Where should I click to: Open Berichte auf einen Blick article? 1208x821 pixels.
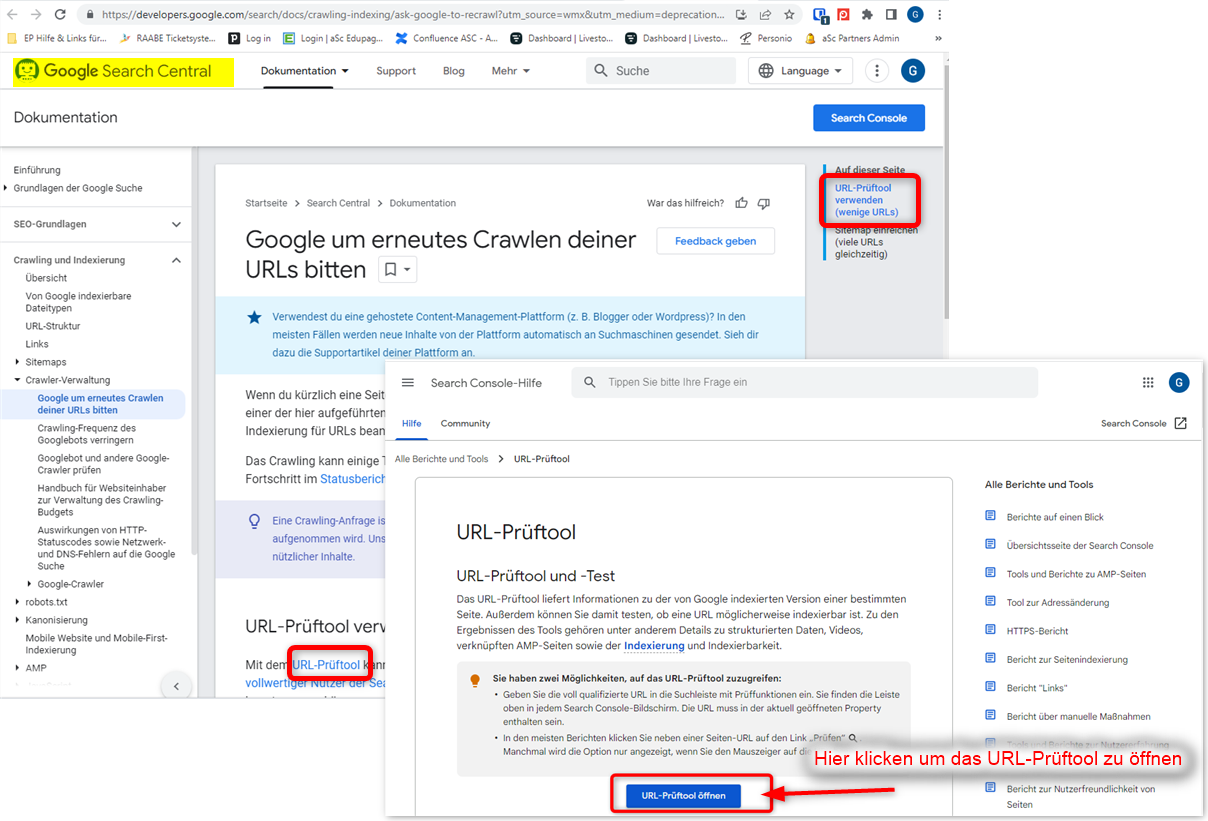click(1055, 517)
